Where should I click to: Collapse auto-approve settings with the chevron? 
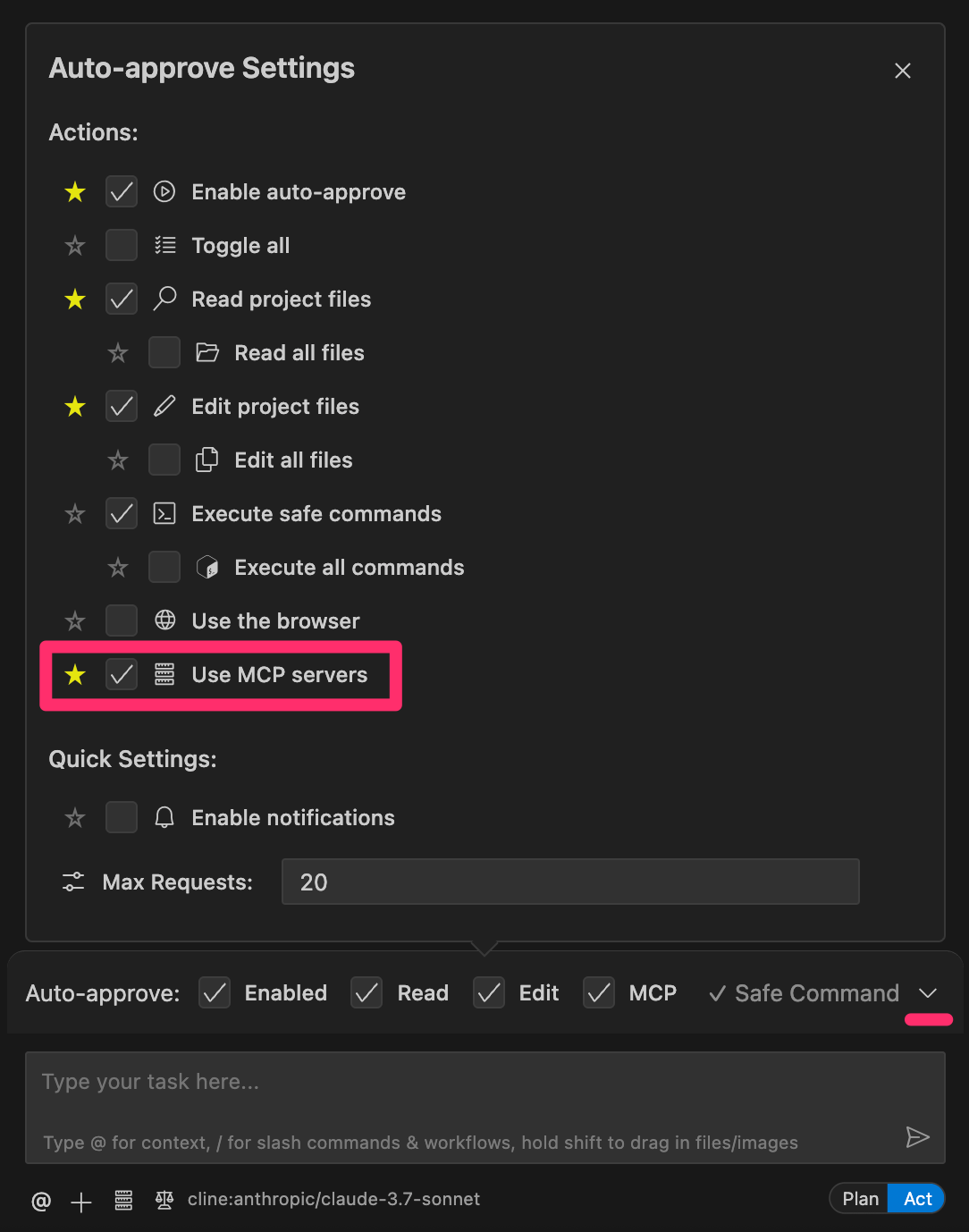click(x=928, y=993)
